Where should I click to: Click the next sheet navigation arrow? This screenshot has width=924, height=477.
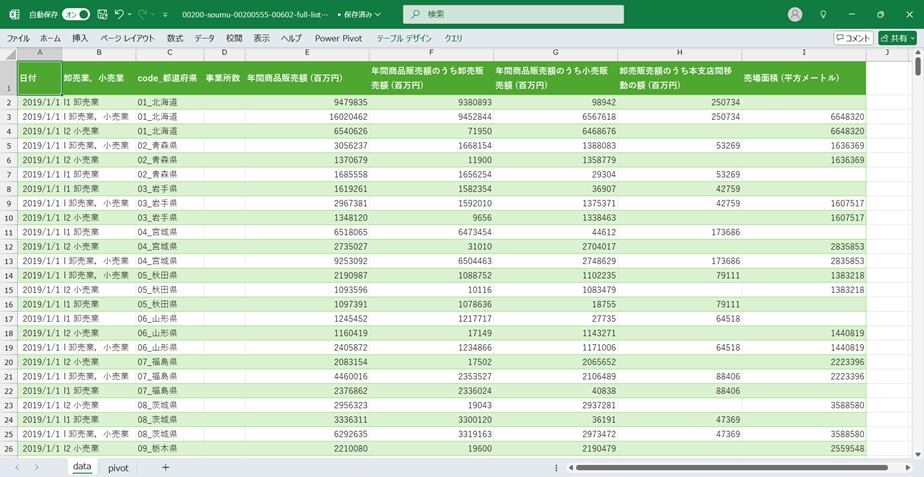[x=37, y=467]
